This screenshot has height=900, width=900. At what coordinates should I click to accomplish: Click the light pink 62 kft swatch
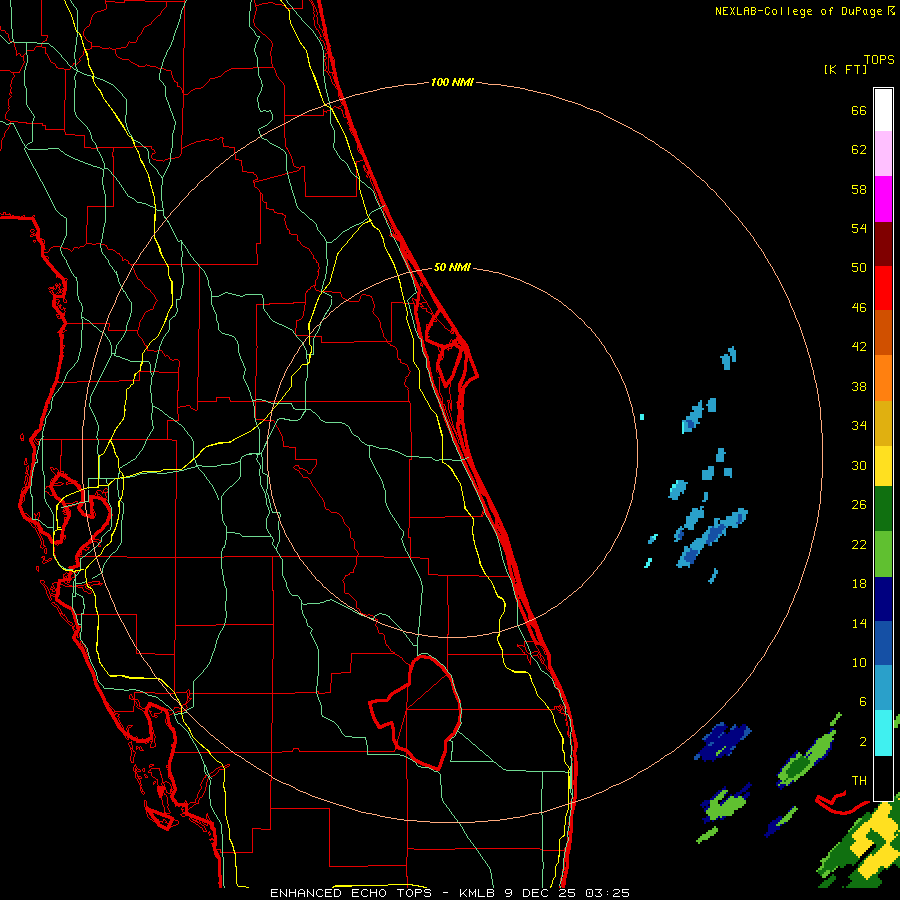pyautogui.click(x=883, y=154)
